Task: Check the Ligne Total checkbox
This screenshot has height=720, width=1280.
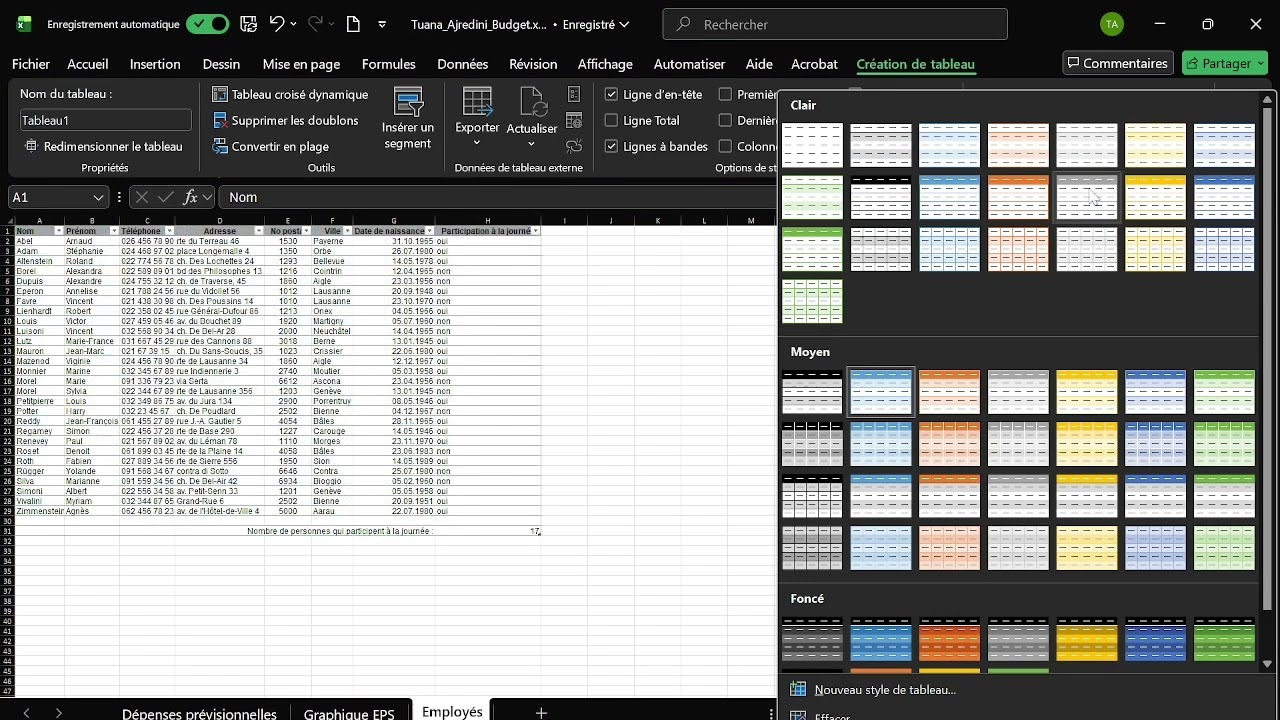Action: coord(611,120)
